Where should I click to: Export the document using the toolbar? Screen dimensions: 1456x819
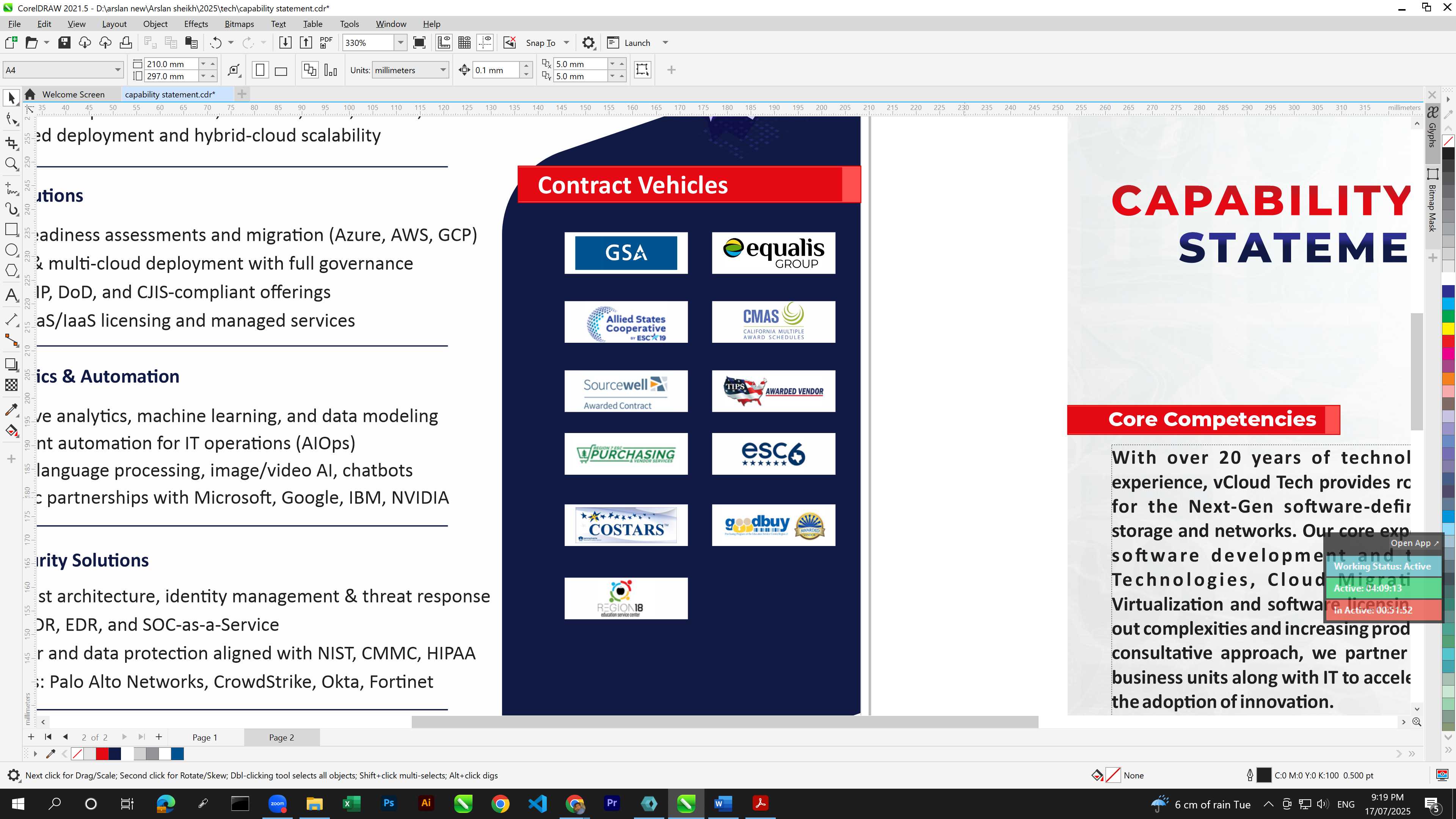(306, 42)
